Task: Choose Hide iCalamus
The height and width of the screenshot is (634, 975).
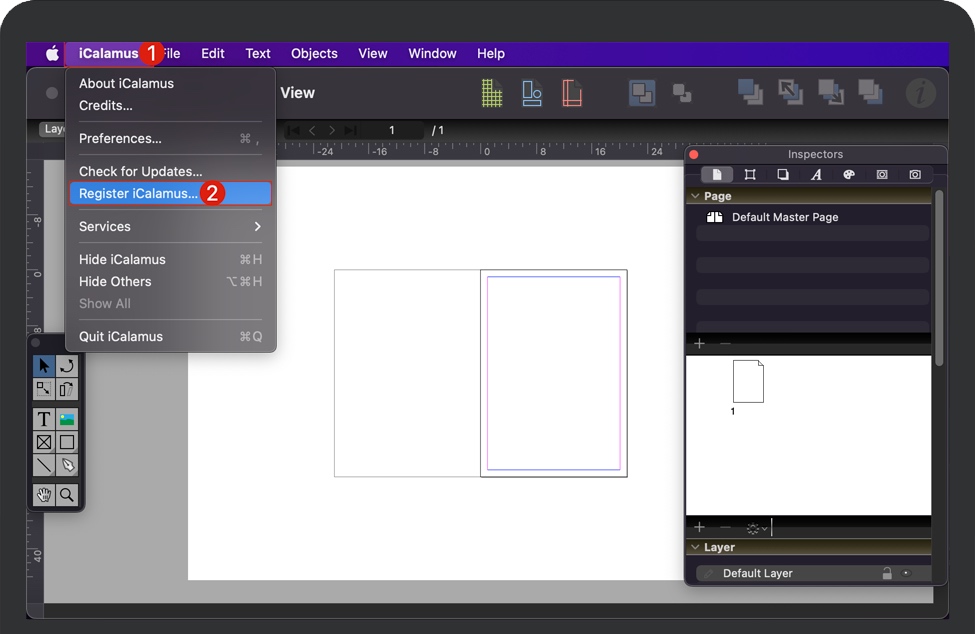Action: coord(170,259)
